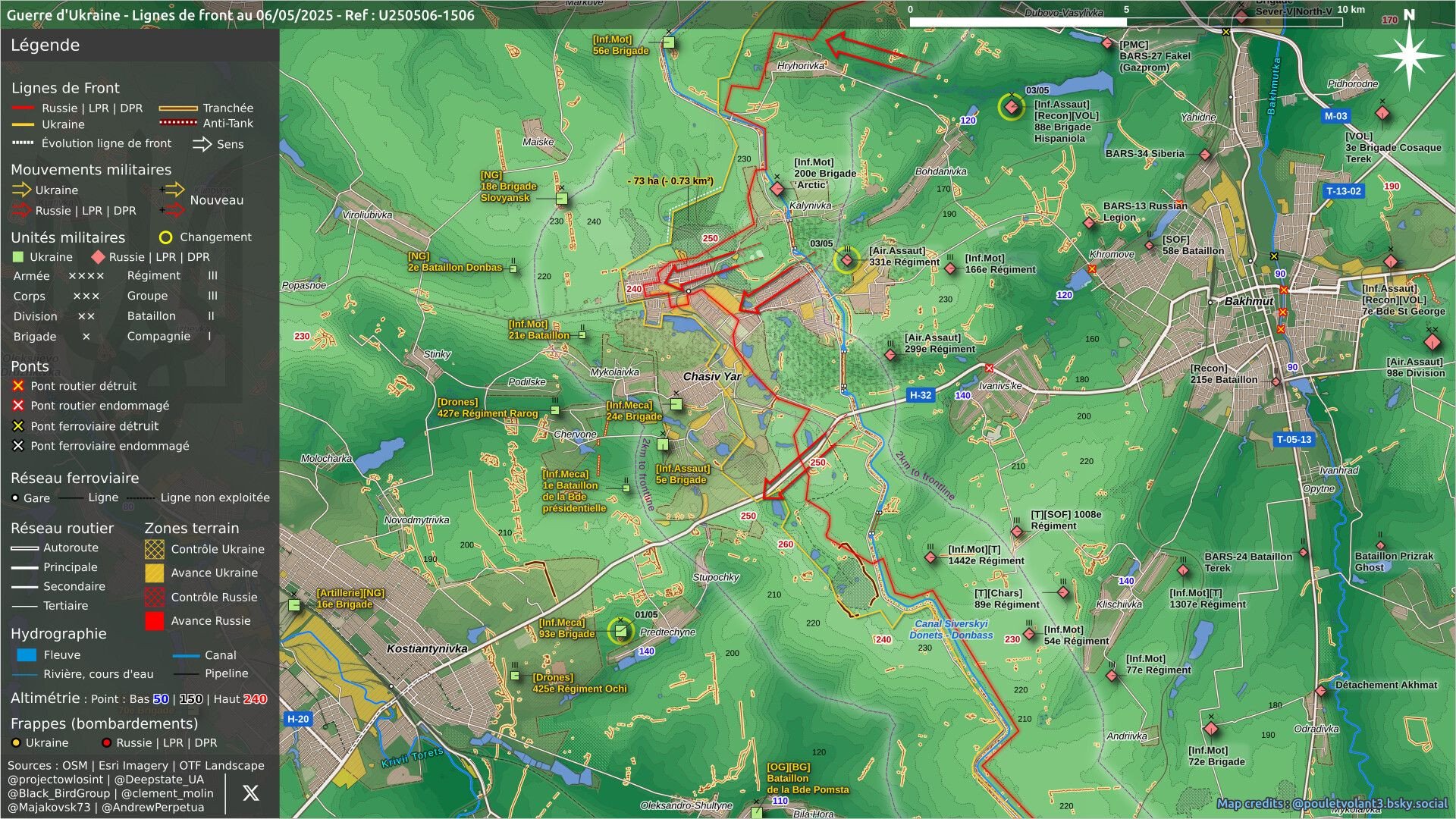This screenshot has width=1456, height=819.
Task: Pick the Avance Russie red swatch
Action: pos(154,620)
